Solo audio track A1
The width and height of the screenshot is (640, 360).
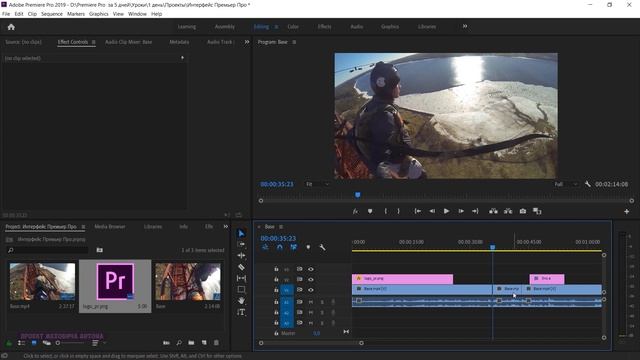[322, 302]
